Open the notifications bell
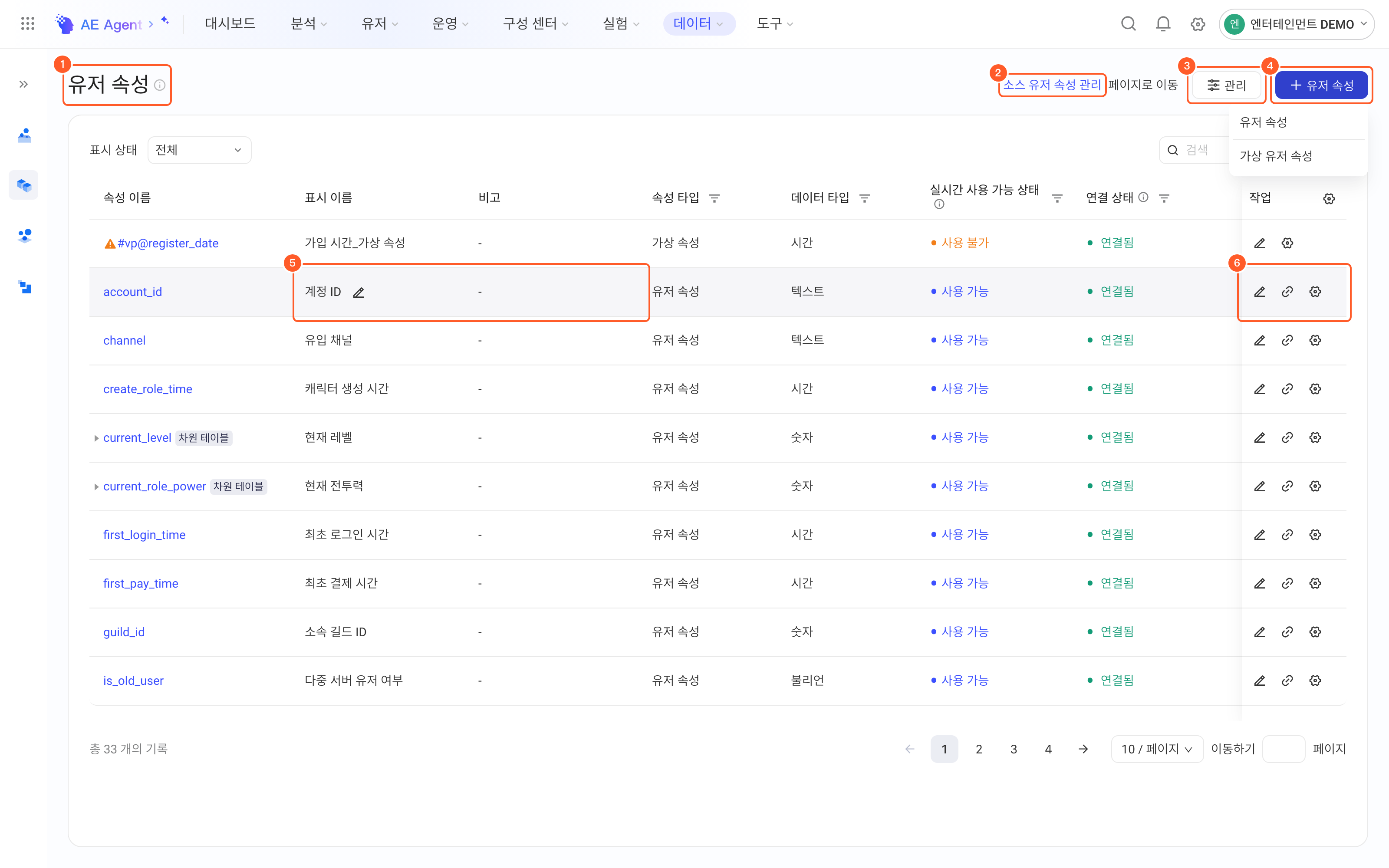1389x868 pixels. click(x=1163, y=23)
